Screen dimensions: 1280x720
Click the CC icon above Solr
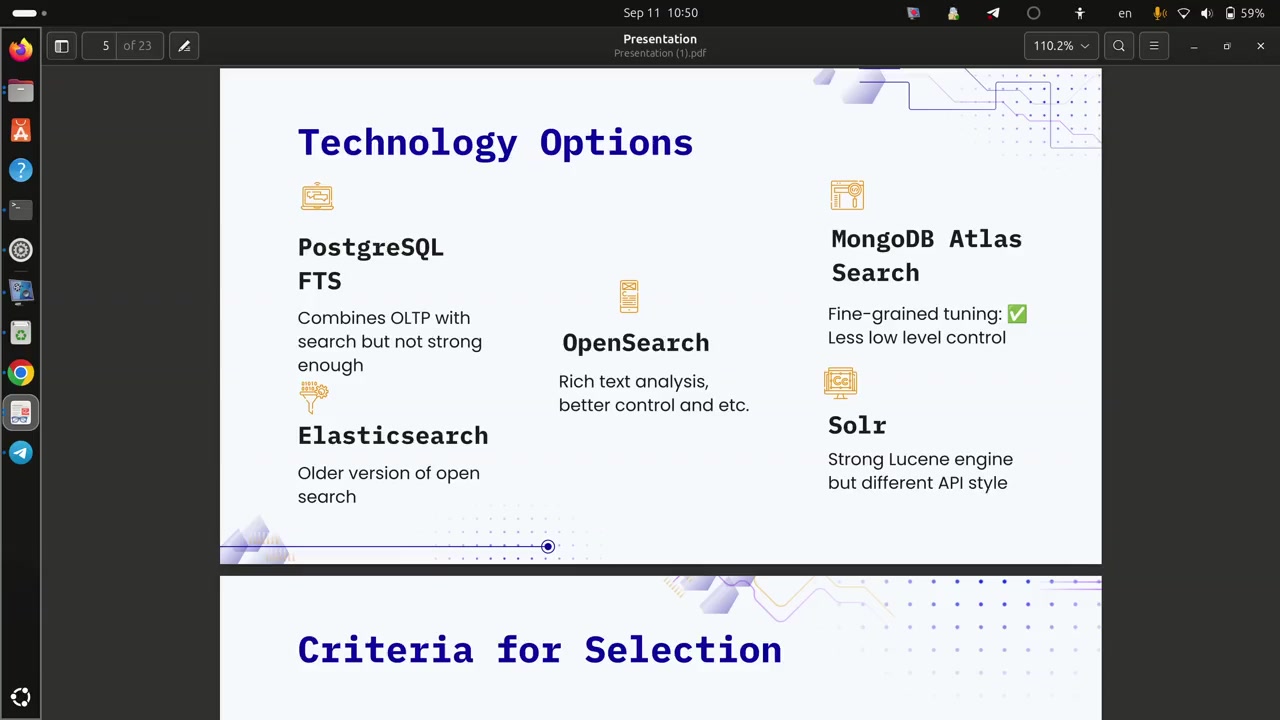coord(841,382)
